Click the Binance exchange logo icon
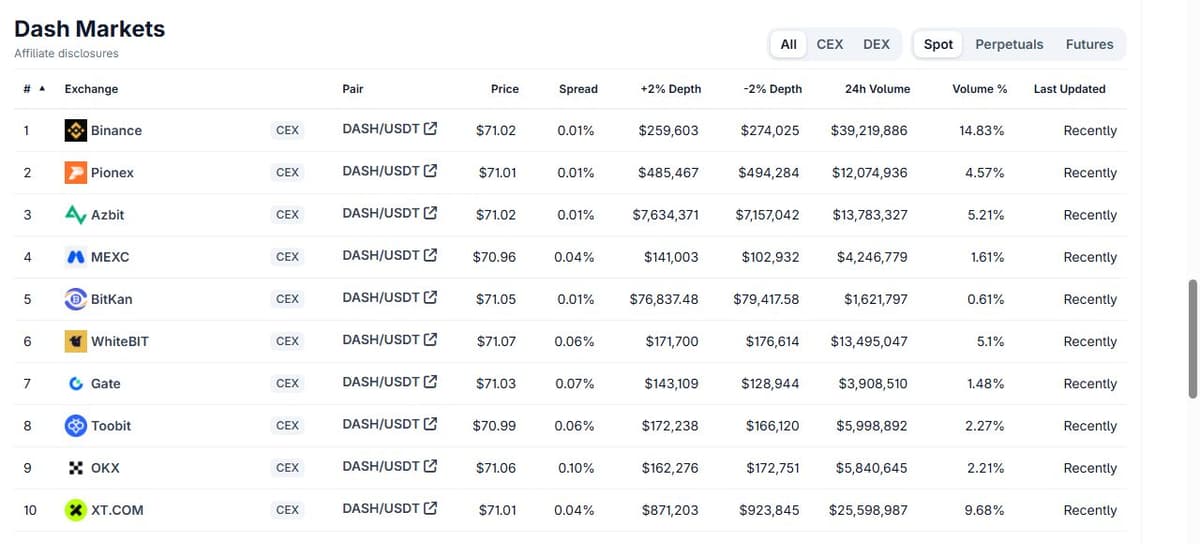This screenshot has height=544, width=1200. (75, 130)
